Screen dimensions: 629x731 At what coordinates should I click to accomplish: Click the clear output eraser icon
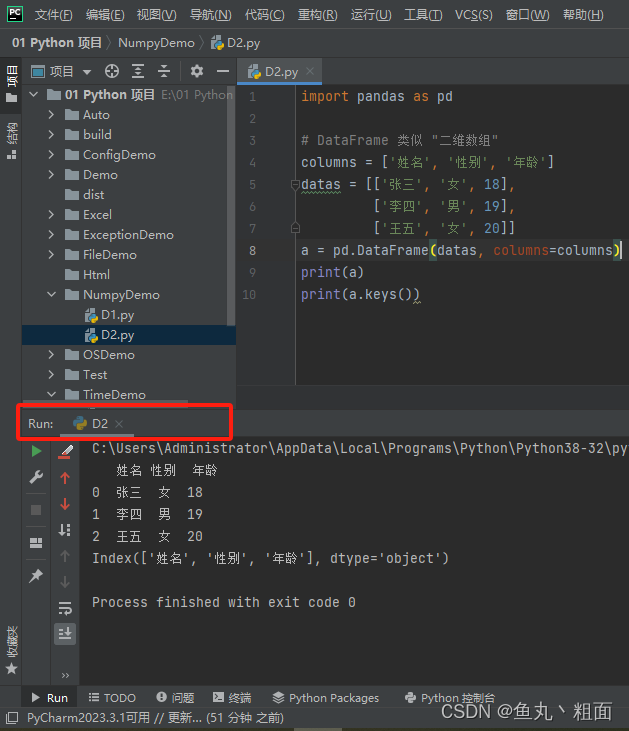click(65, 451)
